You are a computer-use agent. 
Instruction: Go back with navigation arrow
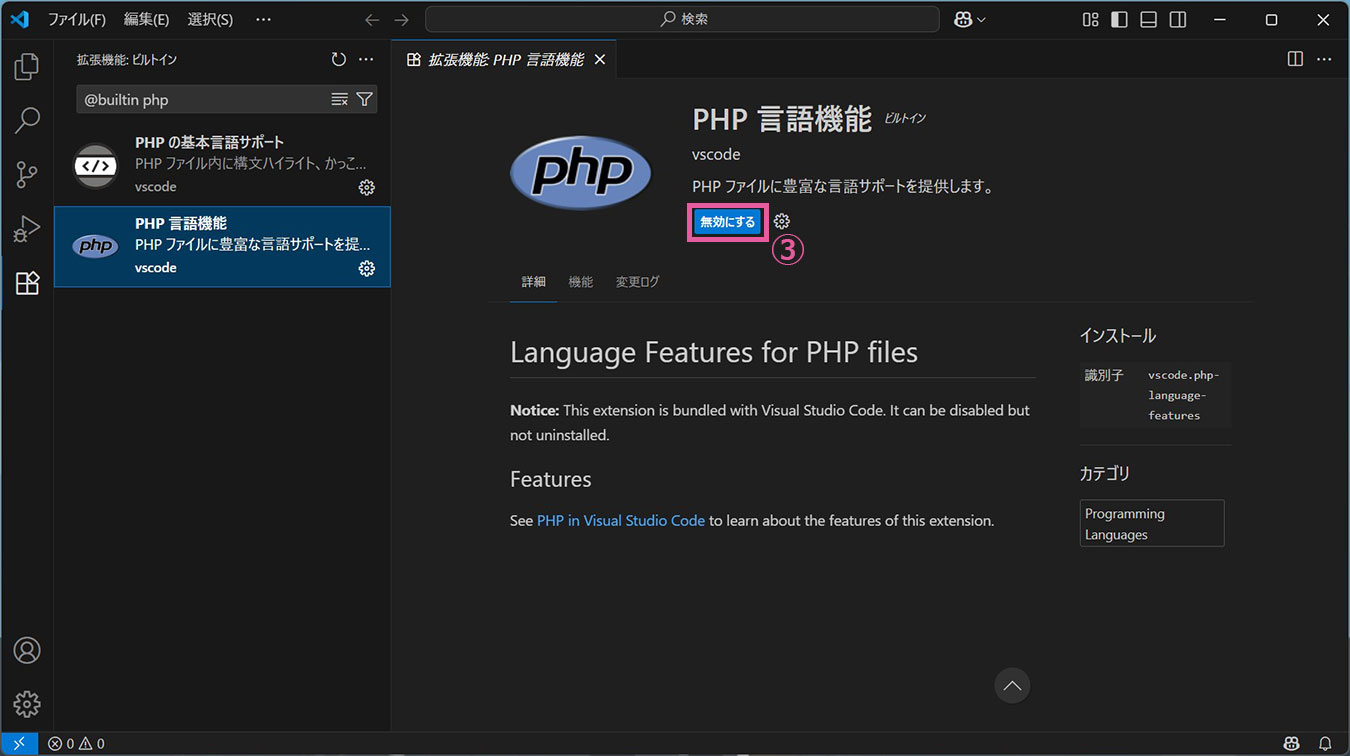tap(372, 20)
